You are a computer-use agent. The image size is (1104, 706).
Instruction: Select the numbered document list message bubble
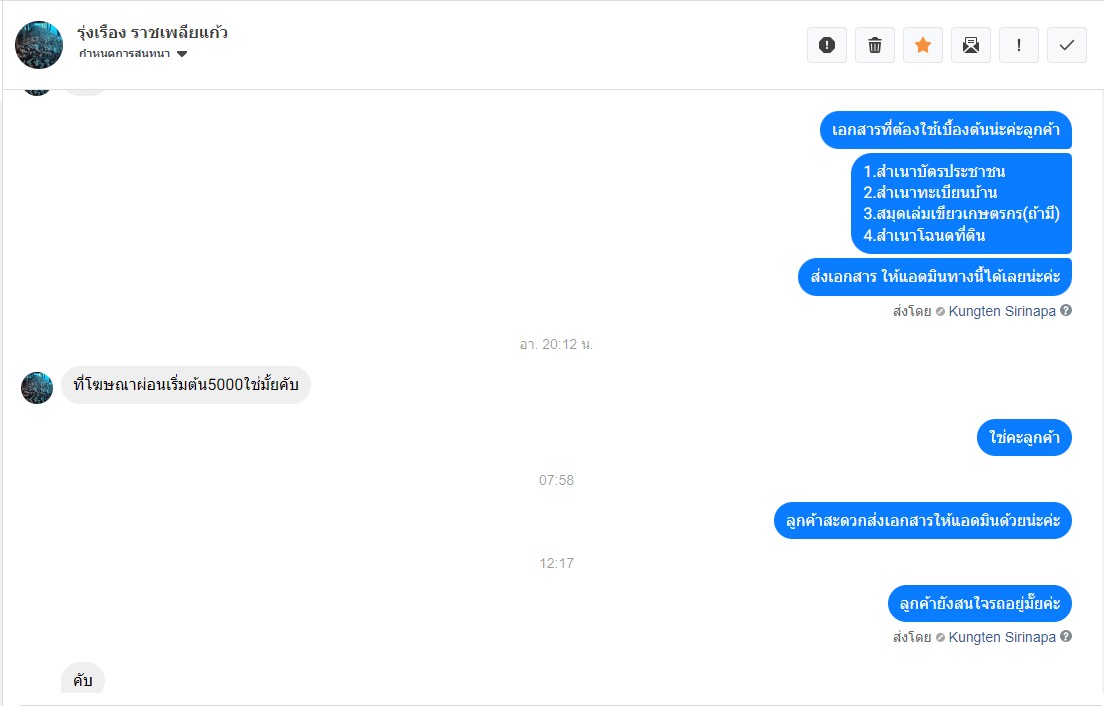[961, 203]
